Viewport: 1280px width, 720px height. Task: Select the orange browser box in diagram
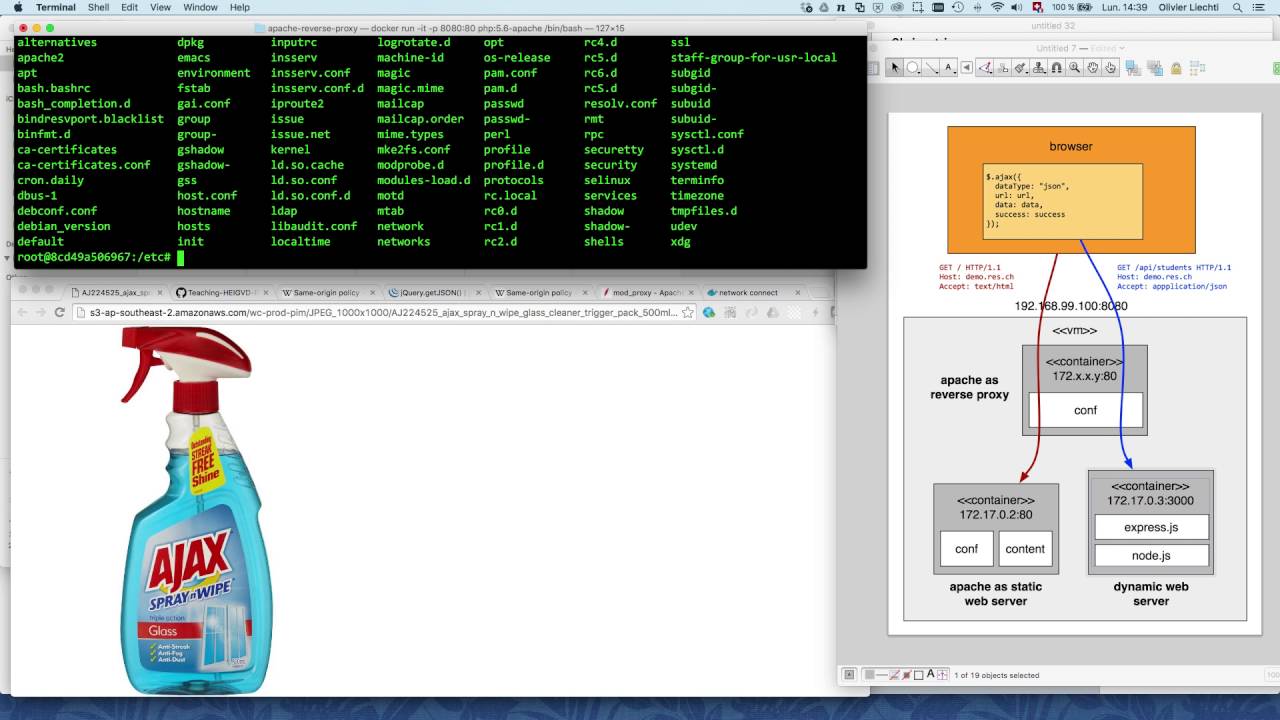(x=1071, y=189)
